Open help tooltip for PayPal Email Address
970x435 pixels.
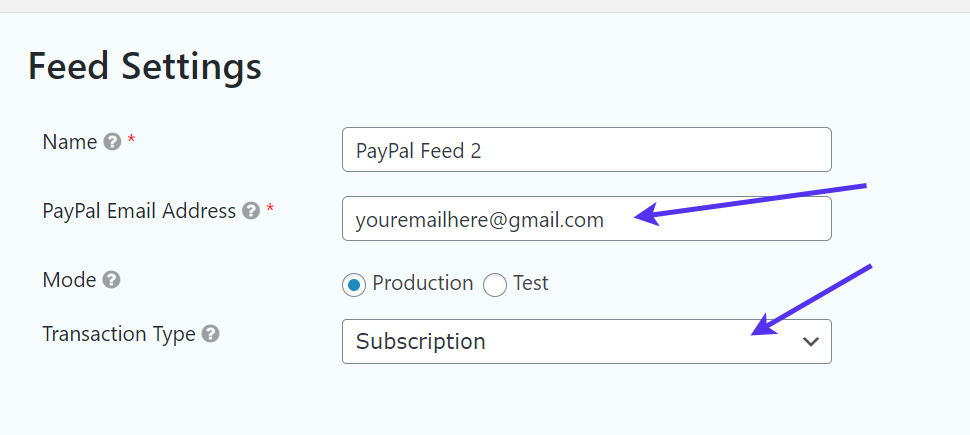click(x=251, y=212)
